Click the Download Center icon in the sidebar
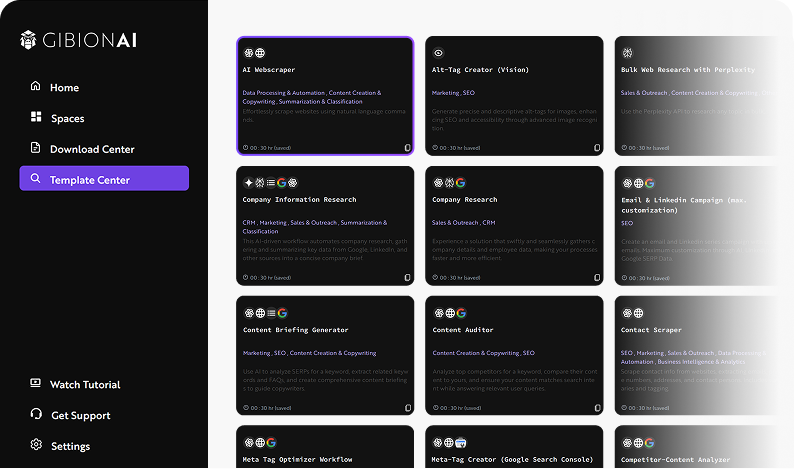The width and height of the screenshot is (794, 469). 36,149
